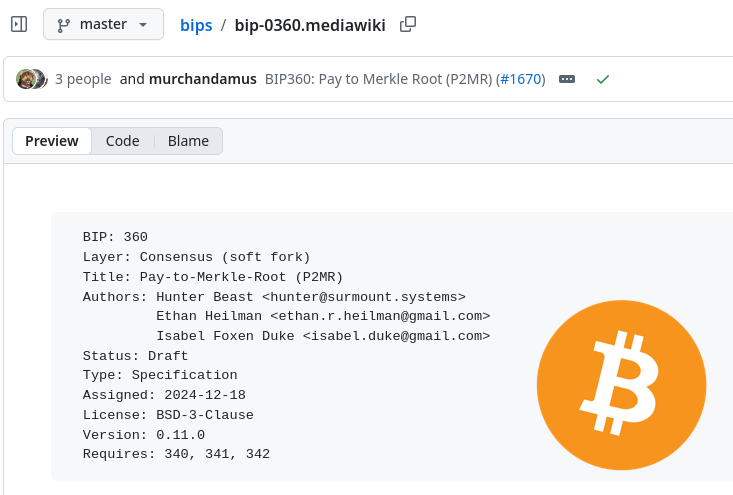Viewport: 733px width, 495px height.
Task: Open pull request #1670 link
Action: coord(521,79)
